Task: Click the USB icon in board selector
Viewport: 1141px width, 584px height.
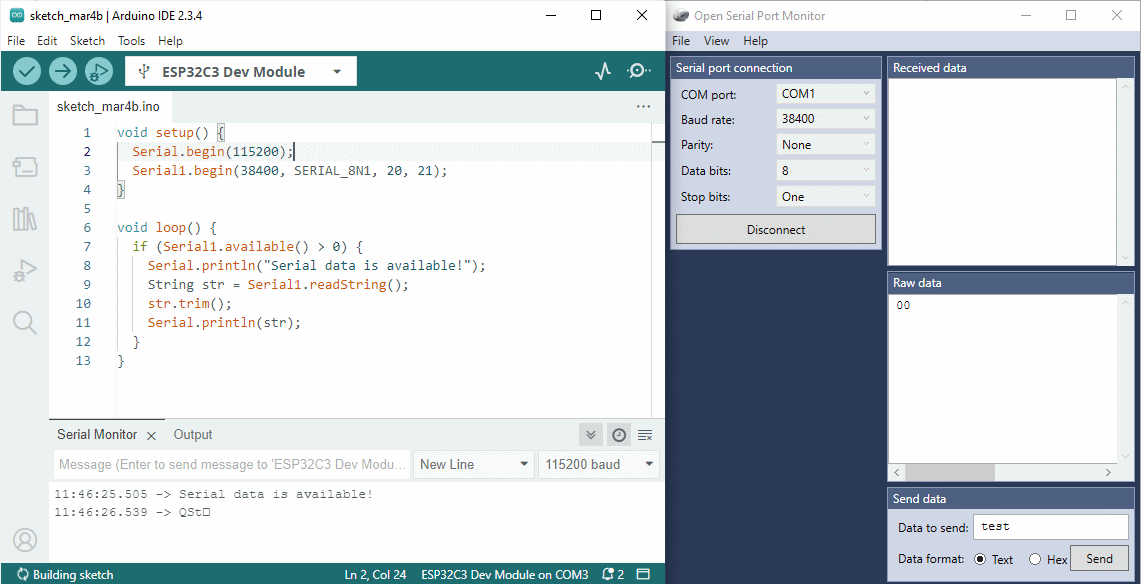Action: (145, 71)
